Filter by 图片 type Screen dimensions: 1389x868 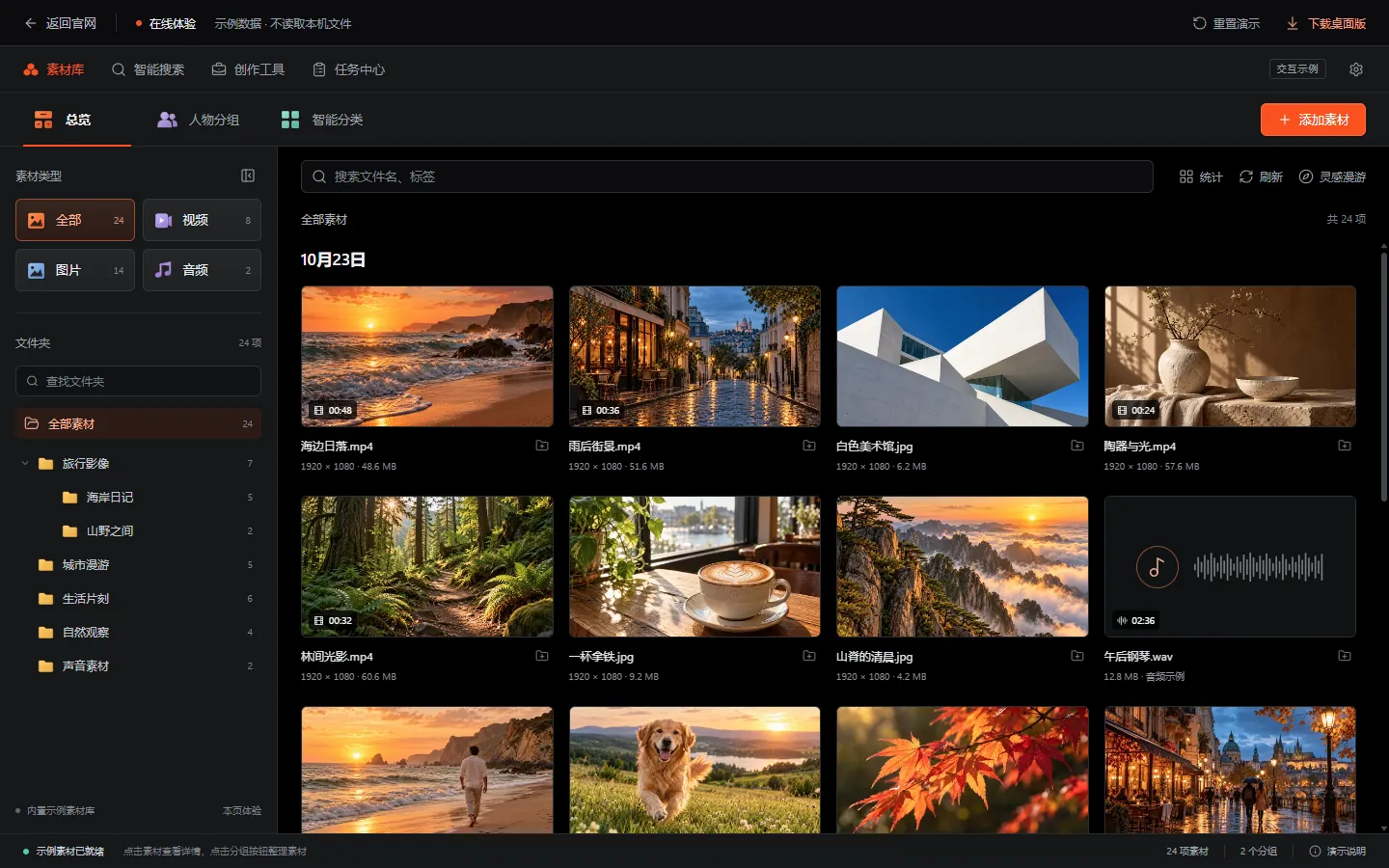pos(75,270)
